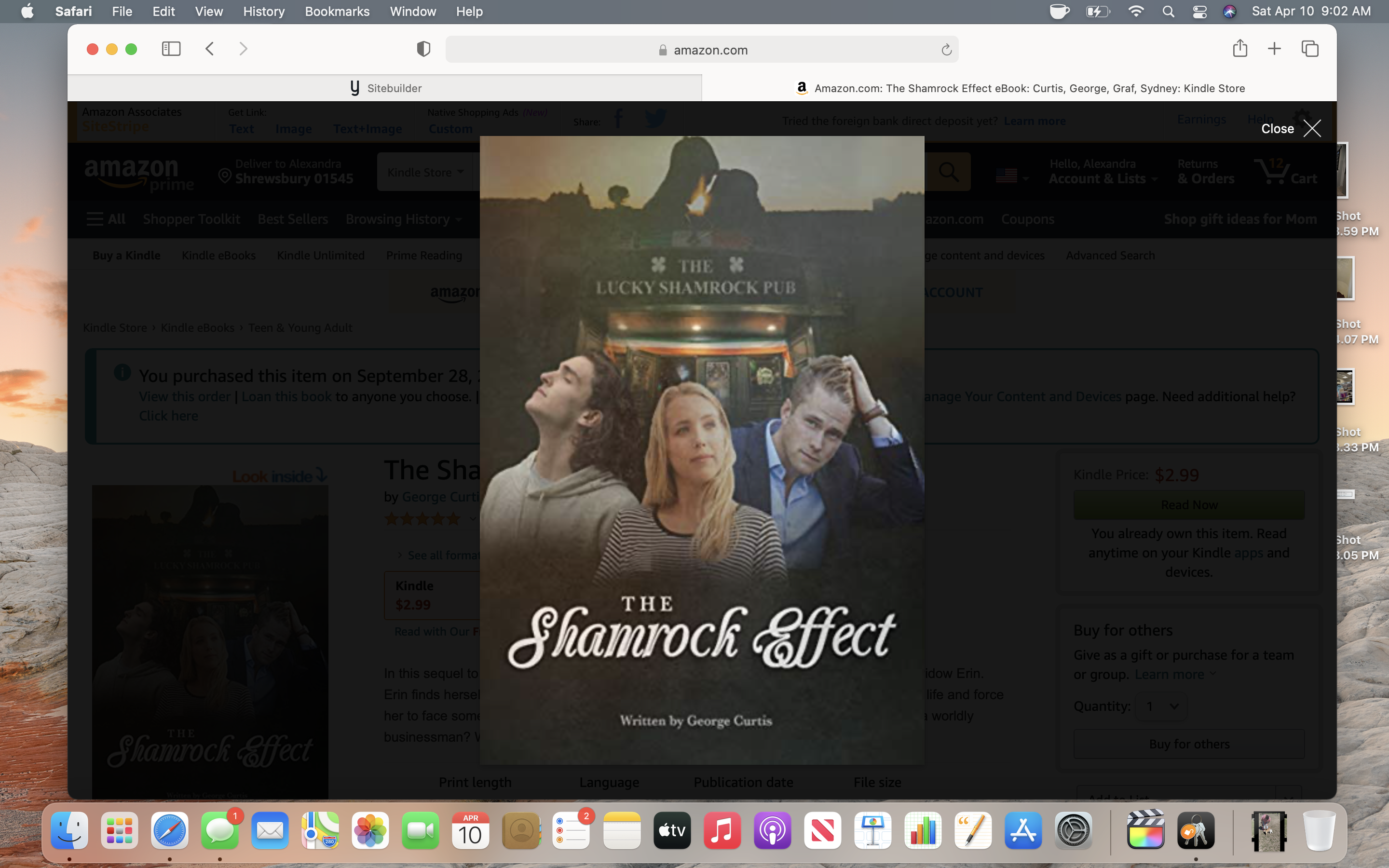Open News from the Dock
Viewport: 1389px width, 868px height.
coord(822,830)
